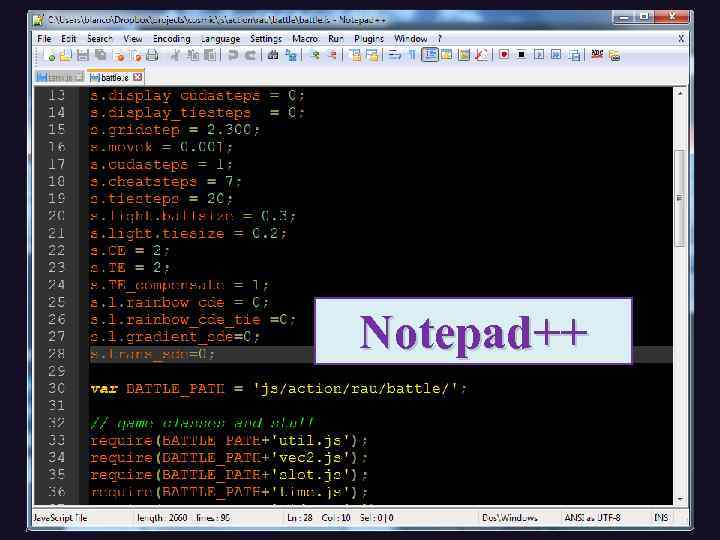Open the ? help menu
720x540 pixels.
click(x=439, y=39)
